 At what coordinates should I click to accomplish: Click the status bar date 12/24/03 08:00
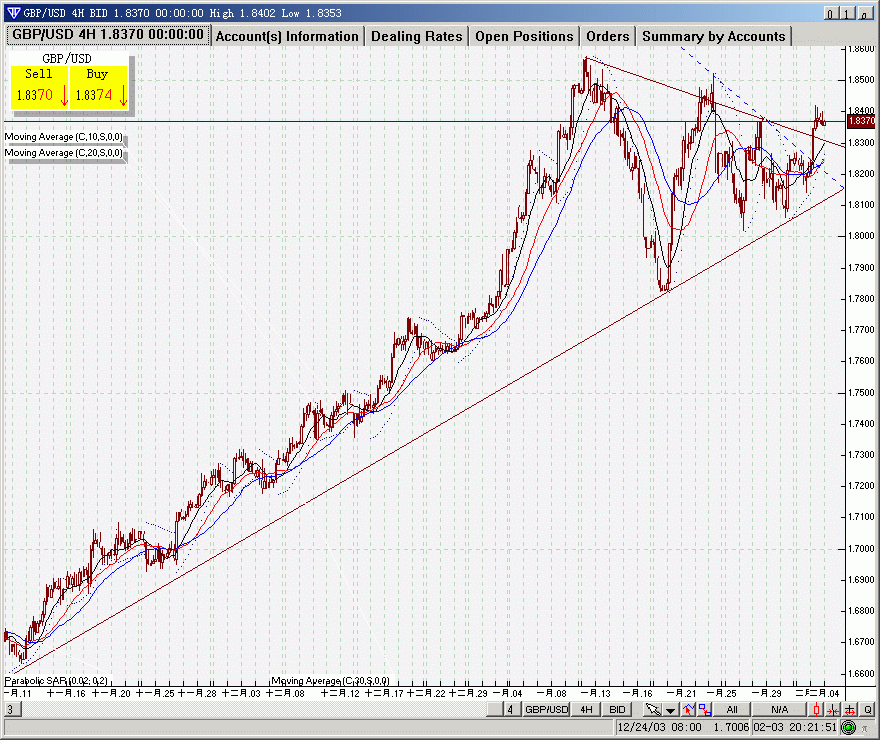click(659, 727)
